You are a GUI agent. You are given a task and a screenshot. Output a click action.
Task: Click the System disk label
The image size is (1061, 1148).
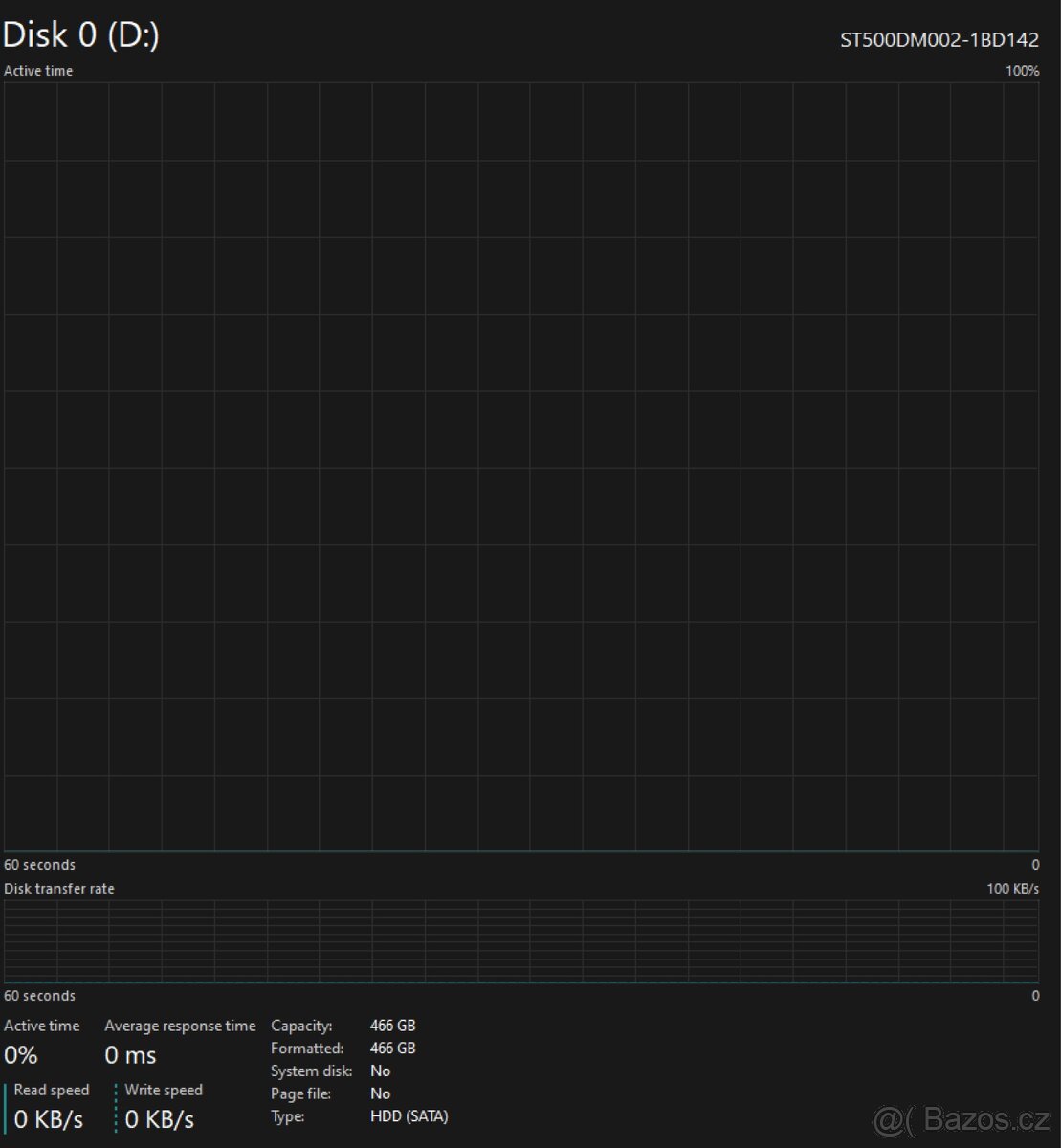point(311,1071)
